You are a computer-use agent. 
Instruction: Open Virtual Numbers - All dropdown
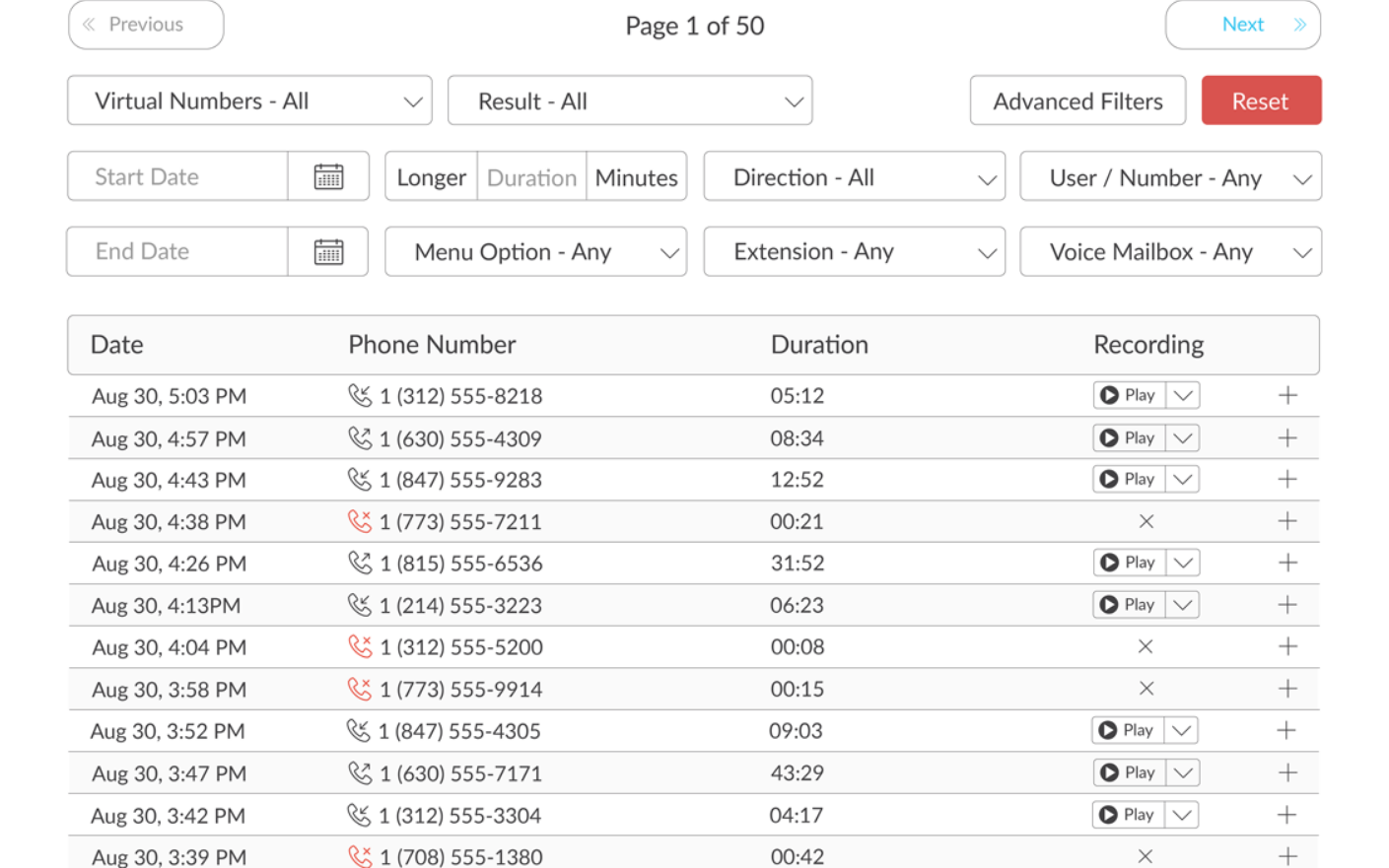249,100
